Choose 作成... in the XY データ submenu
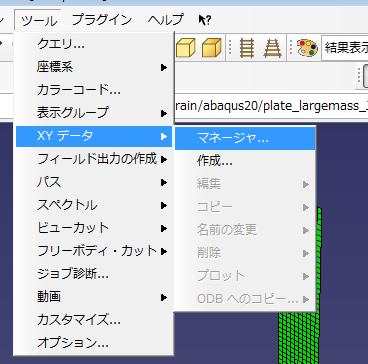The height and width of the screenshot is (364, 368). click(x=245, y=161)
